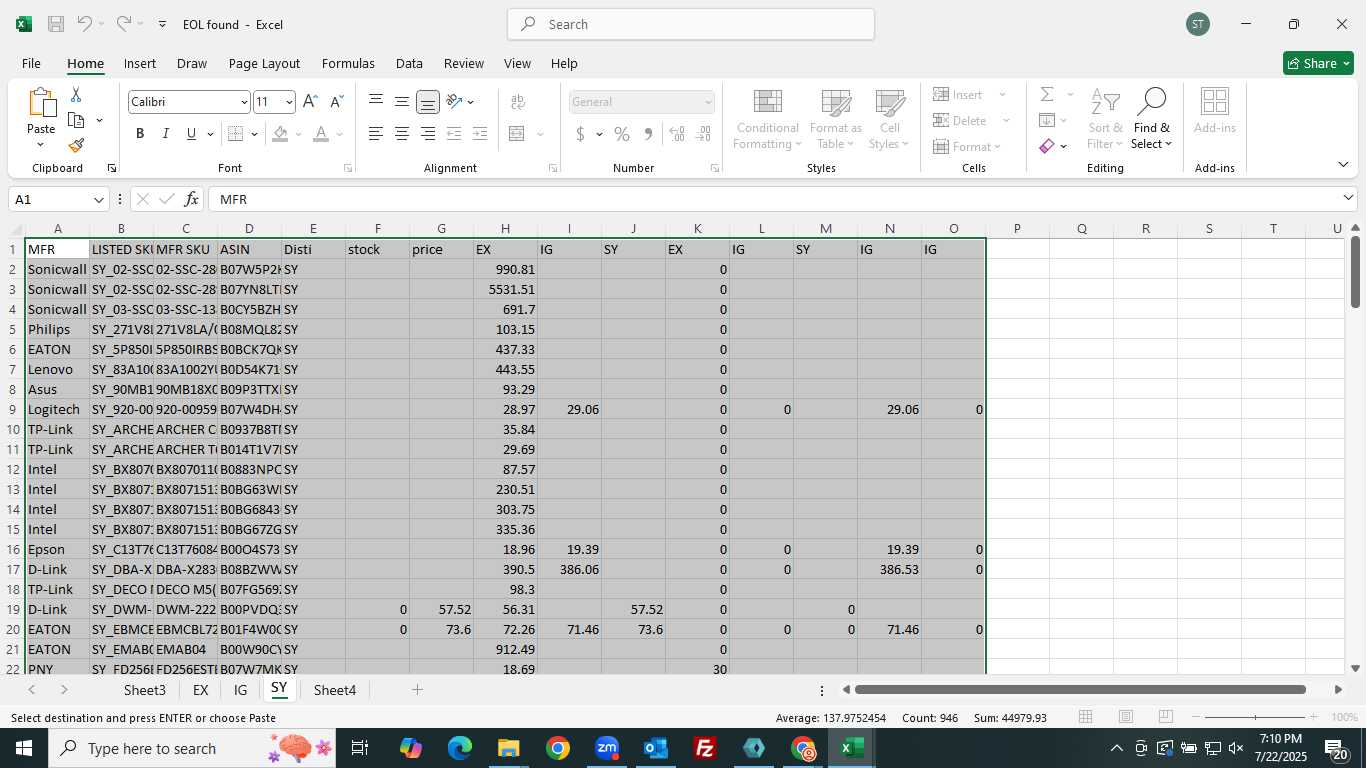Click the vertical scrollbar thumb
This screenshot has width=1366, height=768.
(x=1355, y=271)
